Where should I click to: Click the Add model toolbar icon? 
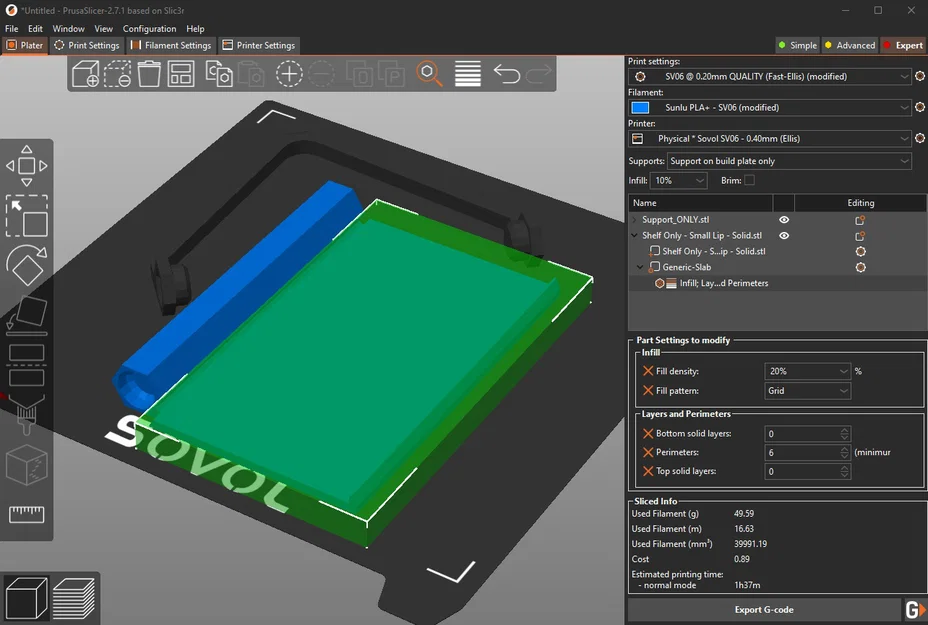pos(85,74)
